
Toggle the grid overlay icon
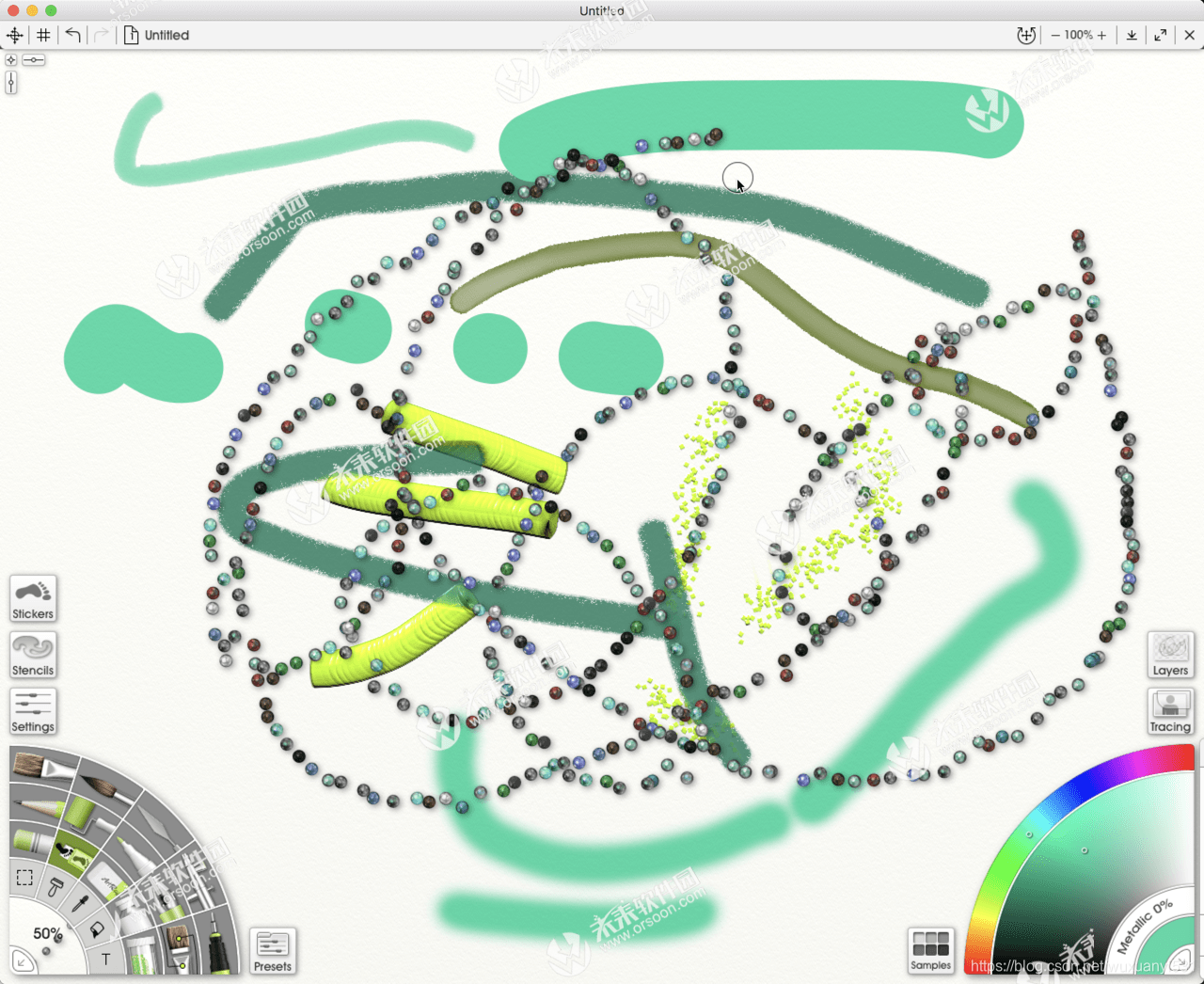(43, 35)
